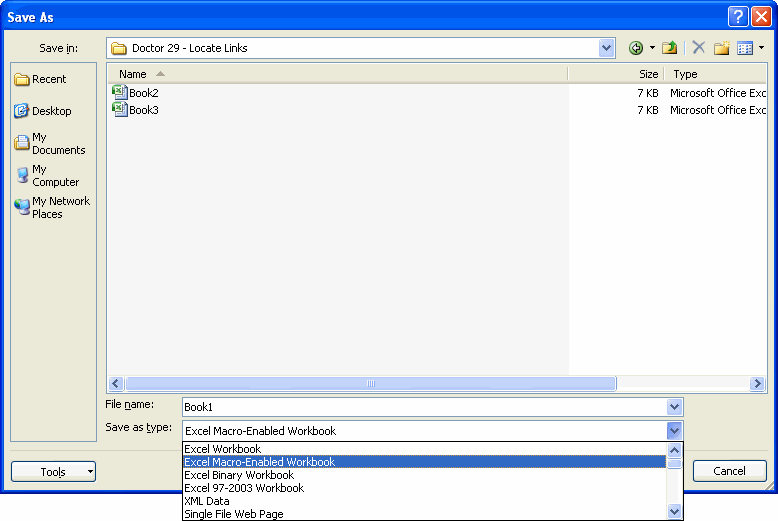
Task: Choose Excel Binary Workbook type
Action: click(424, 475)
